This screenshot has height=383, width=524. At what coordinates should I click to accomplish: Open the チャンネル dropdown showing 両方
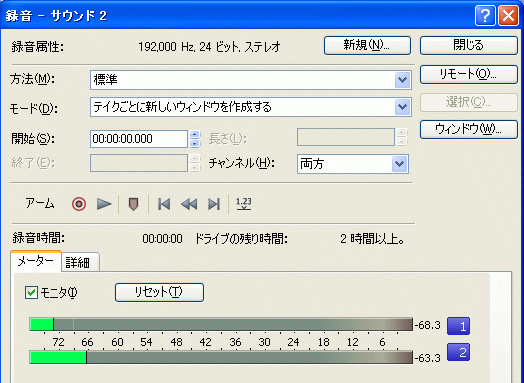(353, 164)
